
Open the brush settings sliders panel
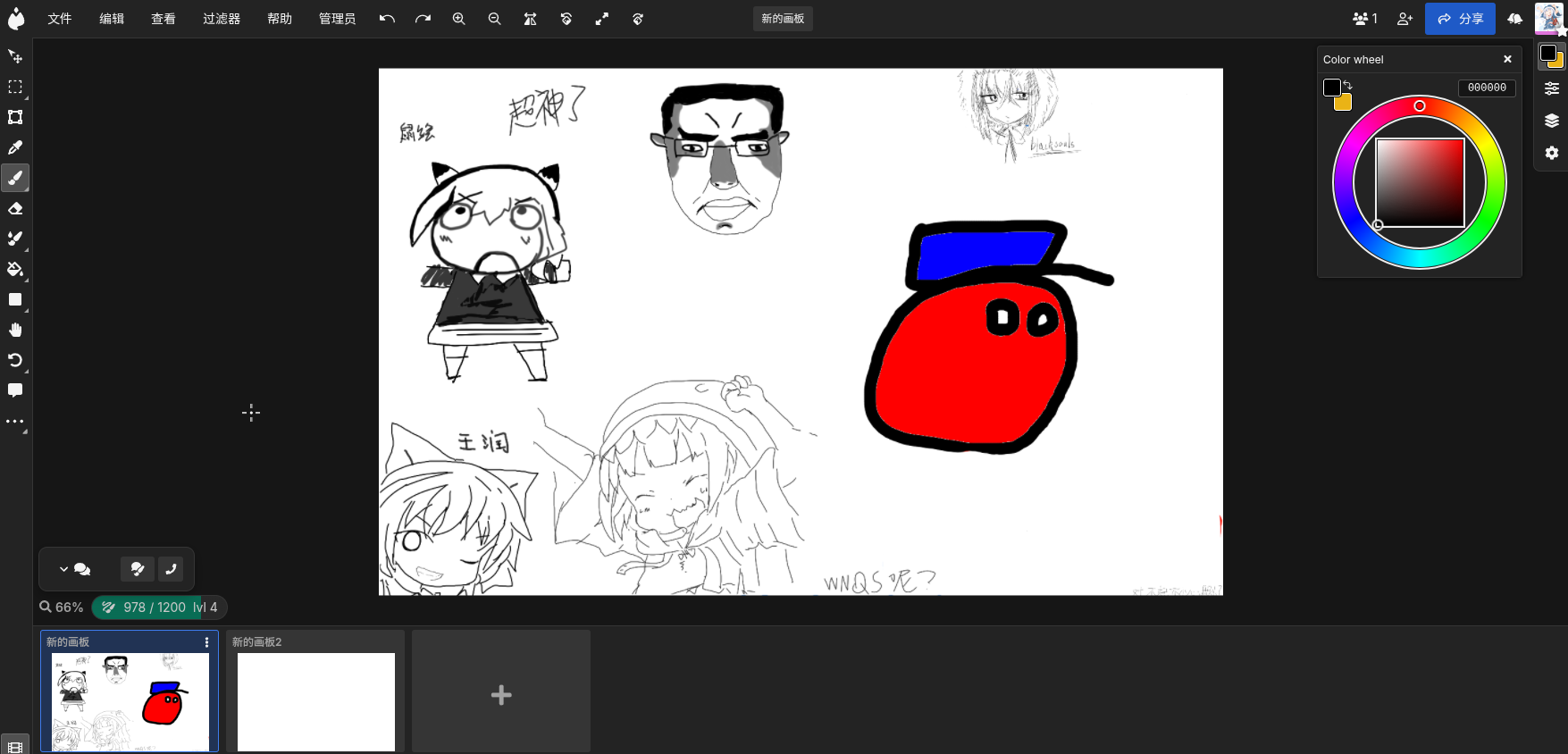click(1552, 88)
